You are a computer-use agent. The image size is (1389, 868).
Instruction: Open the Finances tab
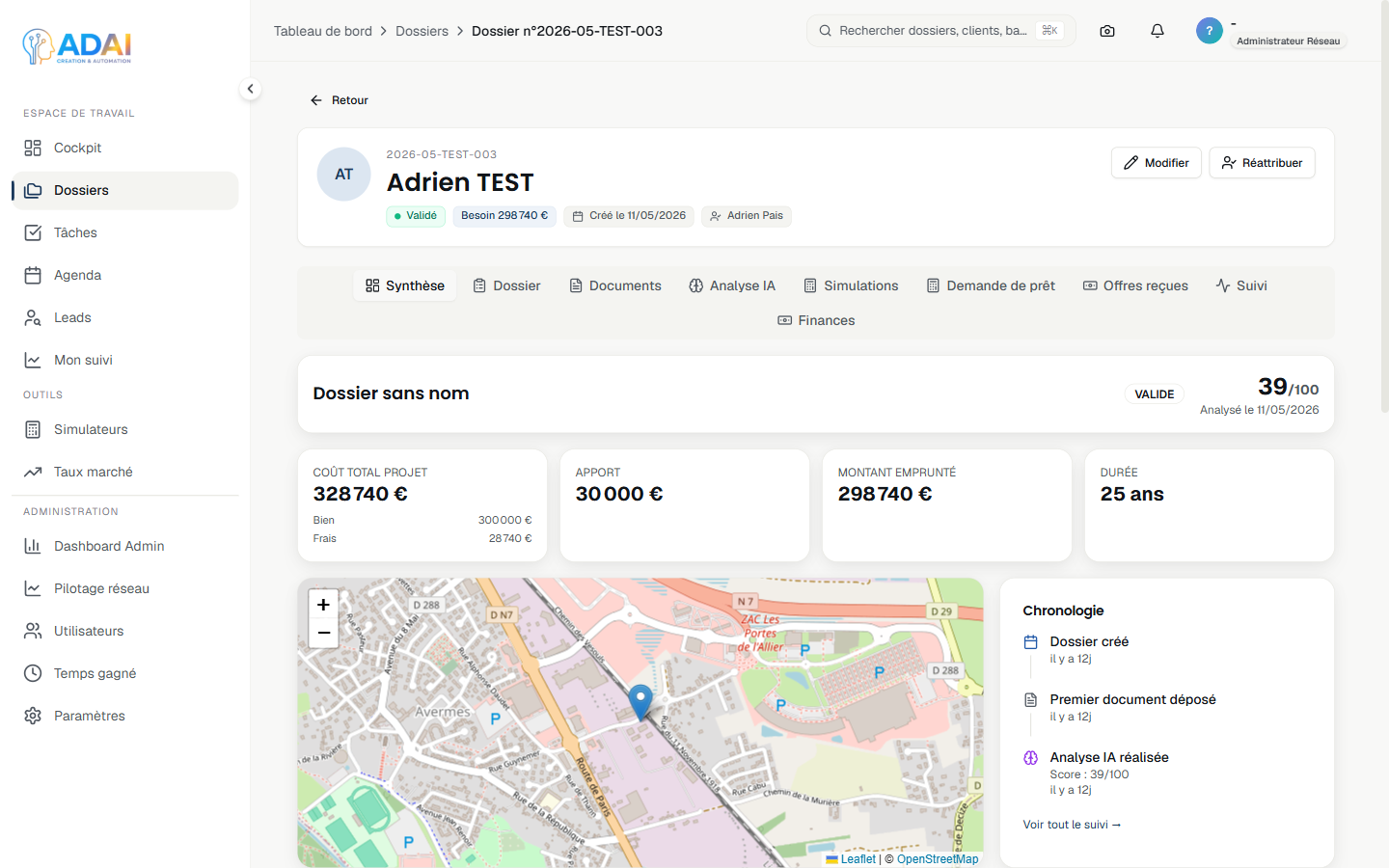pyautogui.click(x=816, y=320)
